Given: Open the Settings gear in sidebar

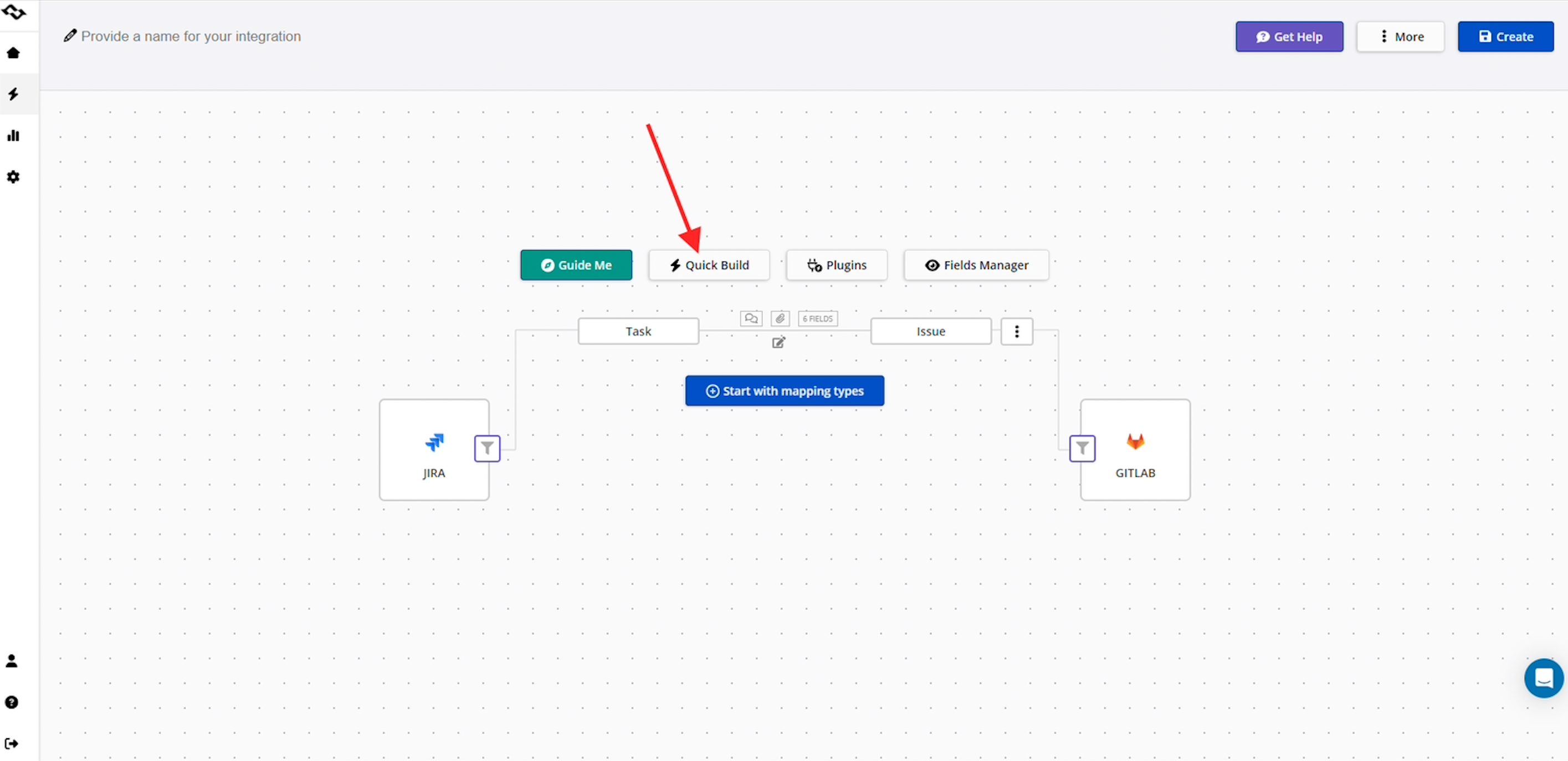Looking at the screenshot, I should (13, 177).
